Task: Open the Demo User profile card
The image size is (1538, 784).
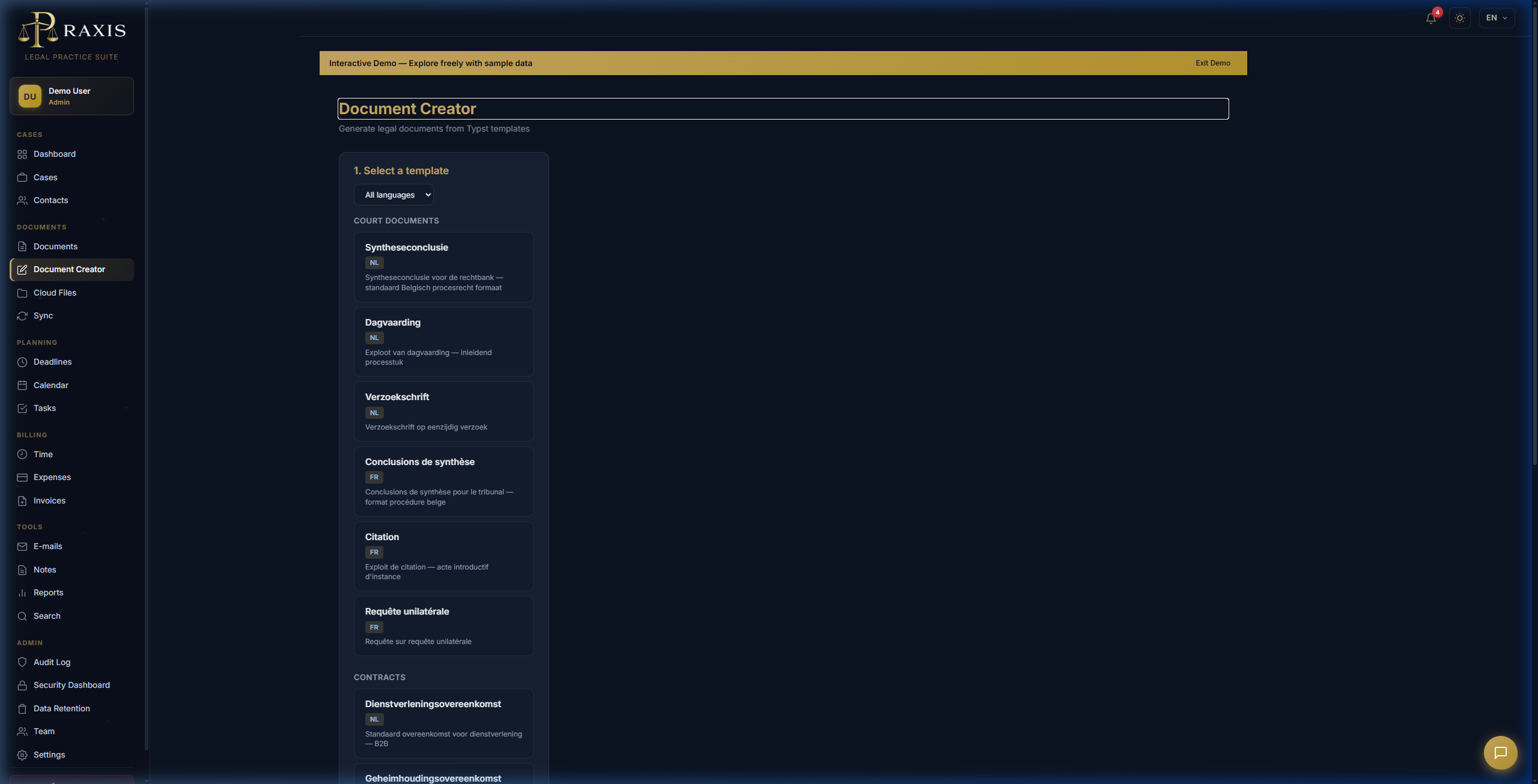Action: [71, 96]
